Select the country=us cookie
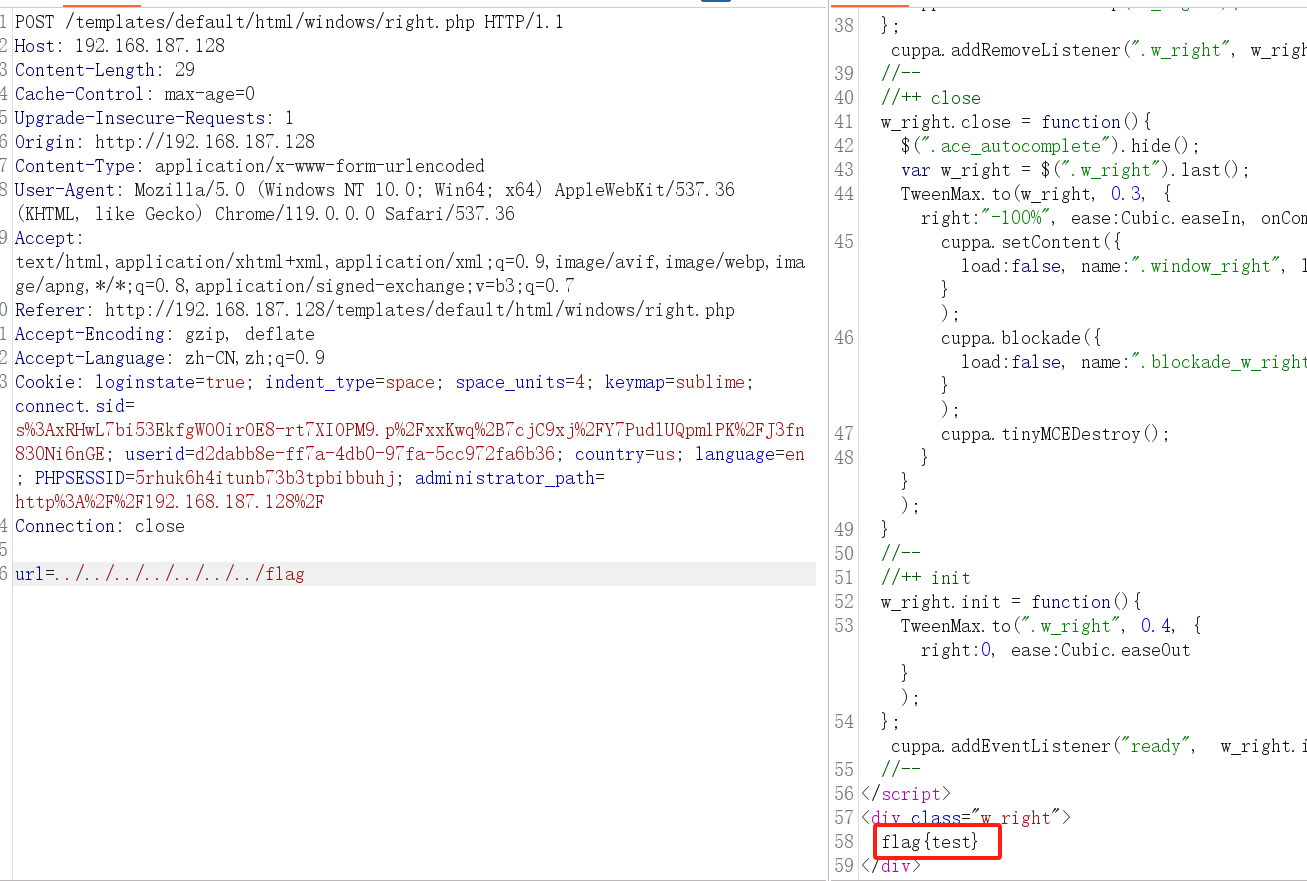The height and width of the screenshot is (881, 1307). 630,453
